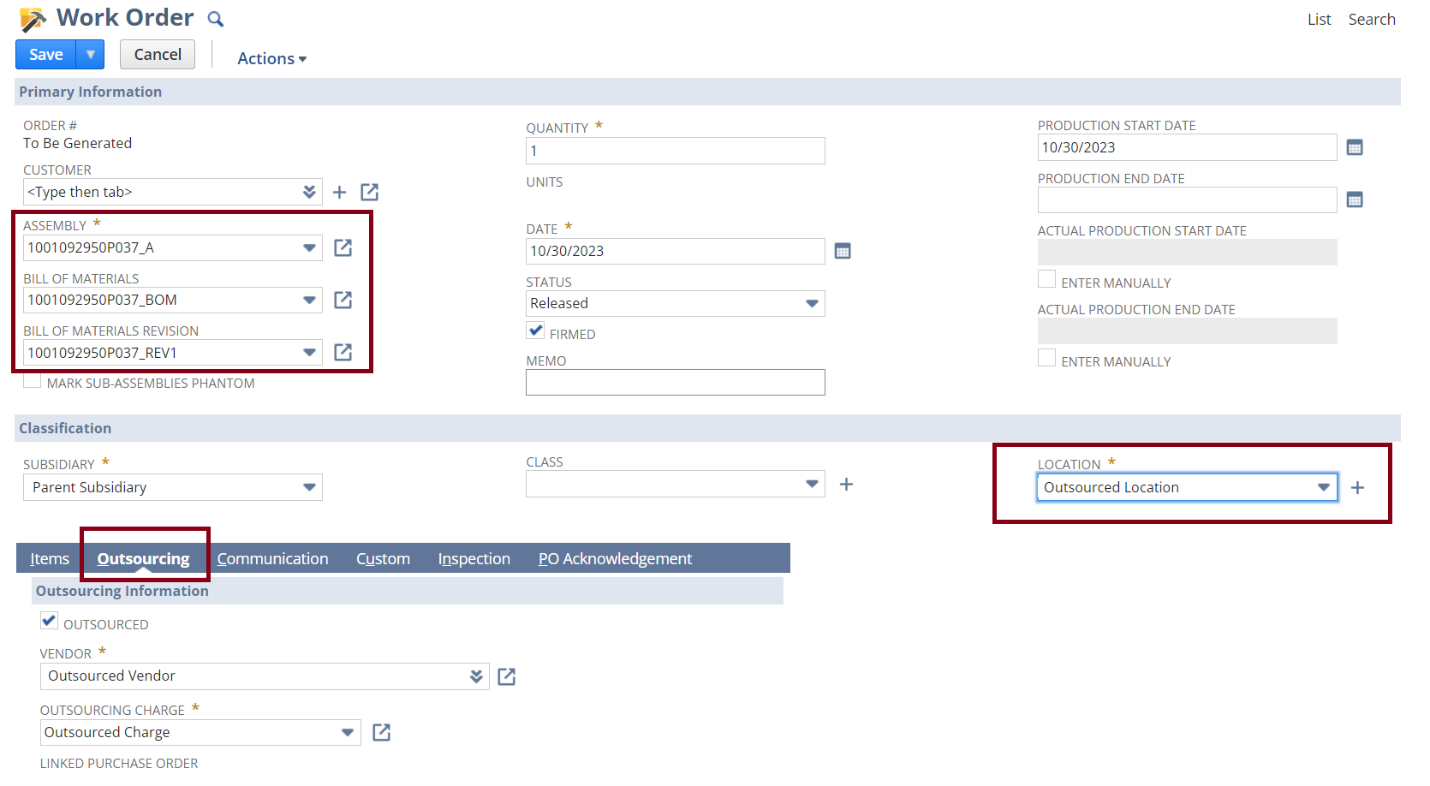
Task: Open the Outsourcing Charge record popout icon
Action: 381,732
